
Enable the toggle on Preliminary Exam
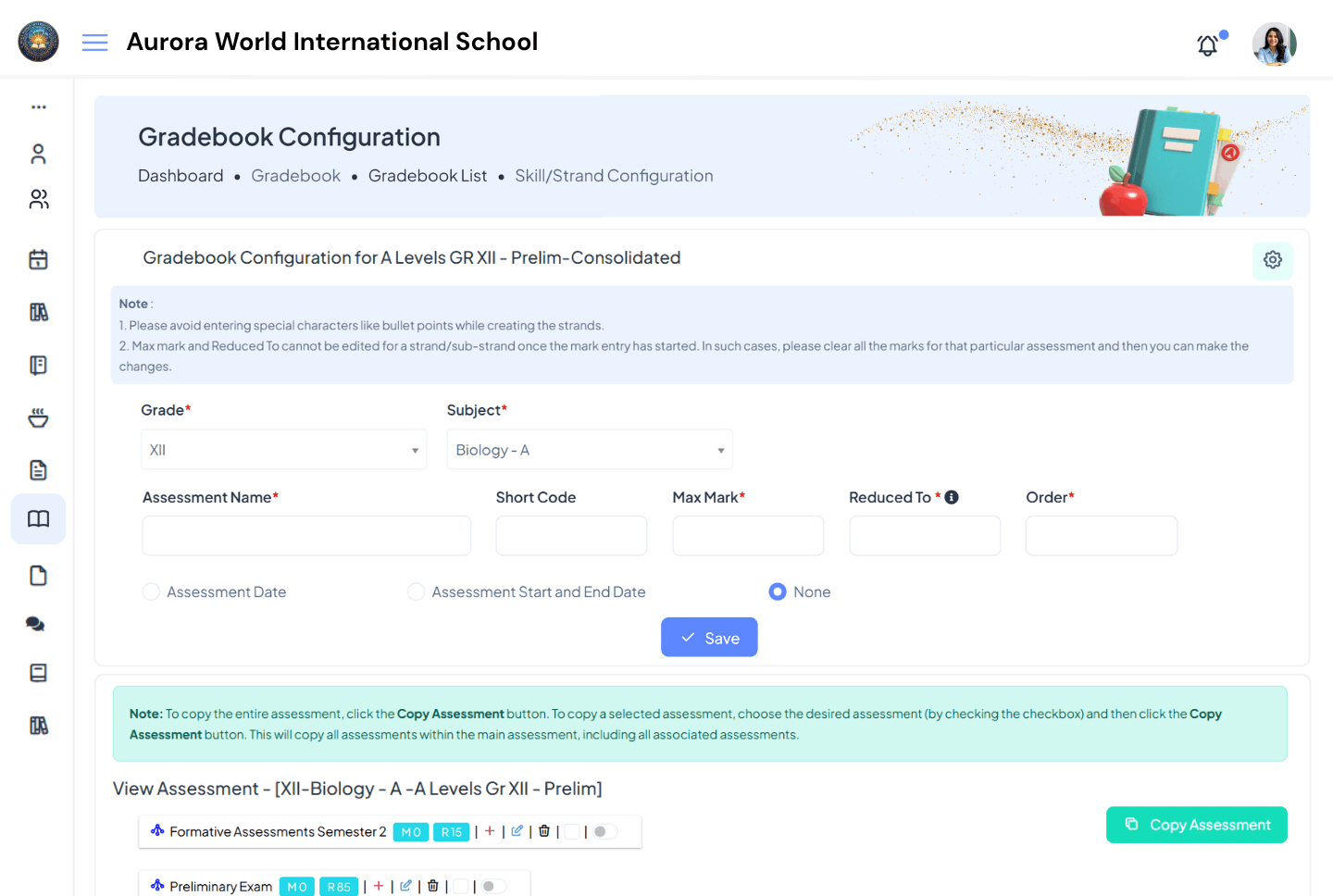(492, 886)
